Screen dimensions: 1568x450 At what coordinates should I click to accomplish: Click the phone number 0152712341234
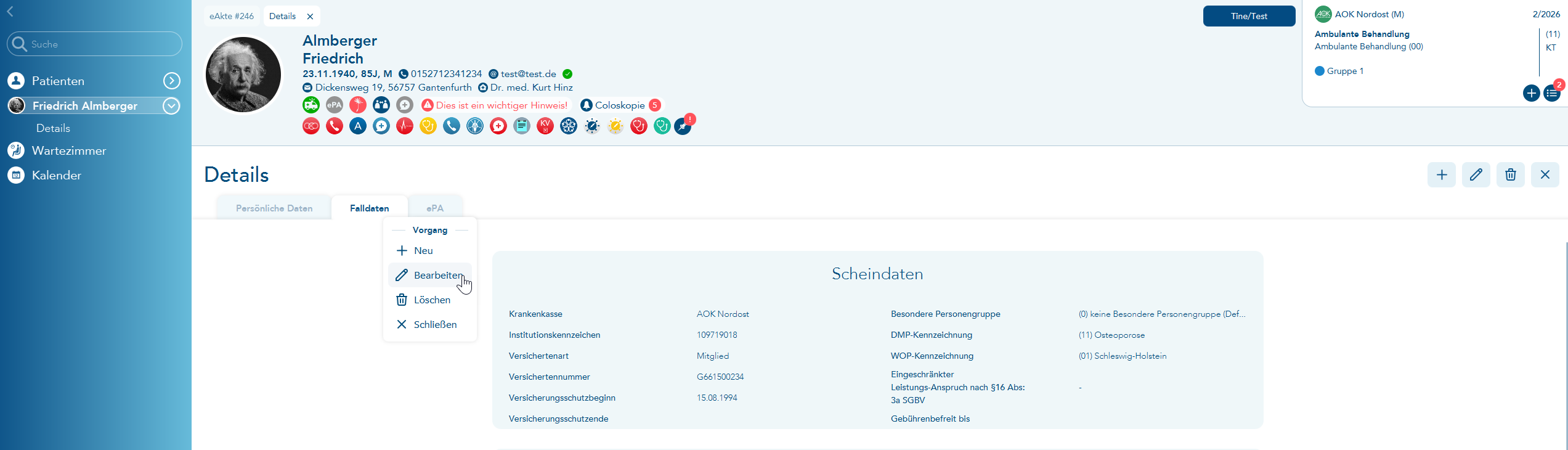(x=446, y=74)
